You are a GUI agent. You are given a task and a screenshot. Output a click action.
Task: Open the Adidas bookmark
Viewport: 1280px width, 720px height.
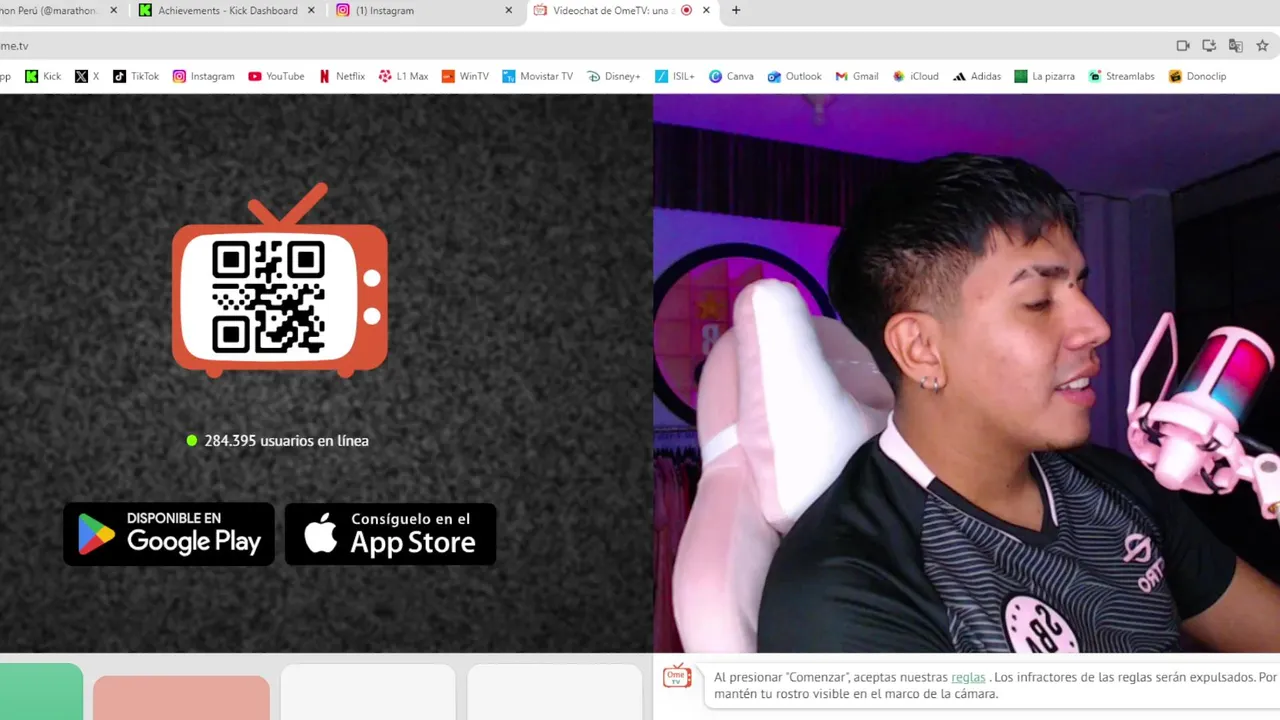[977, 76]
